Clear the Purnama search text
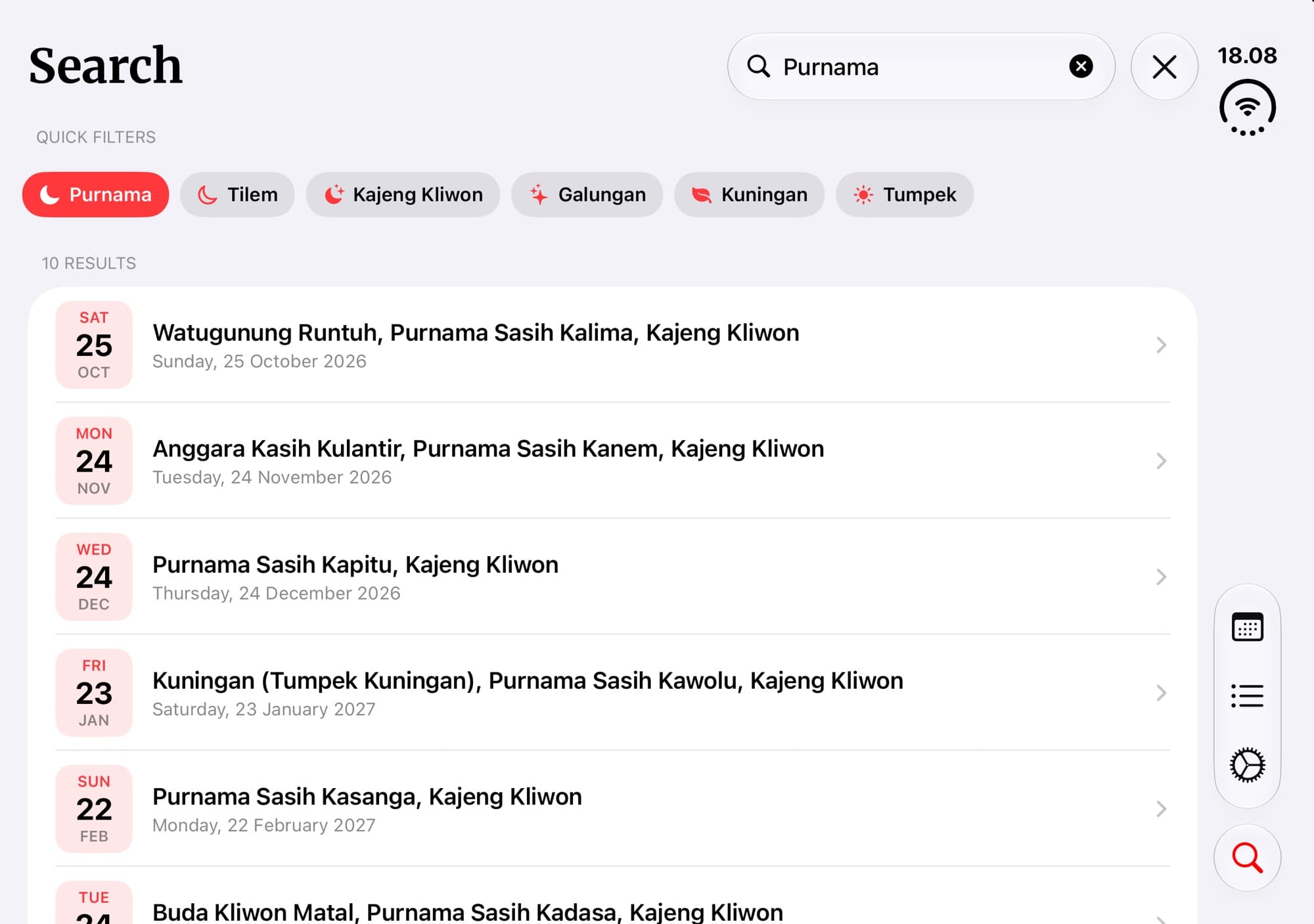The image size is (1314, 924). click(x=1081, y=66)
